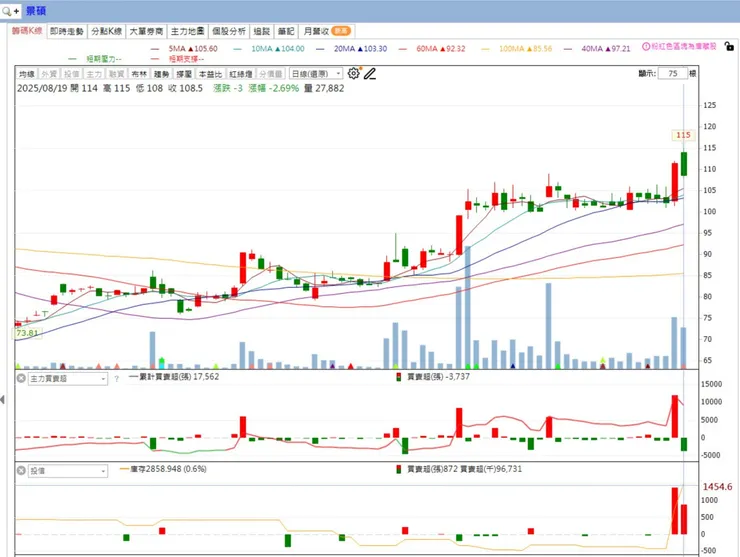740x557 pixels.
Task: Open the 筆記 notes tab
Action: pos(286,31)
